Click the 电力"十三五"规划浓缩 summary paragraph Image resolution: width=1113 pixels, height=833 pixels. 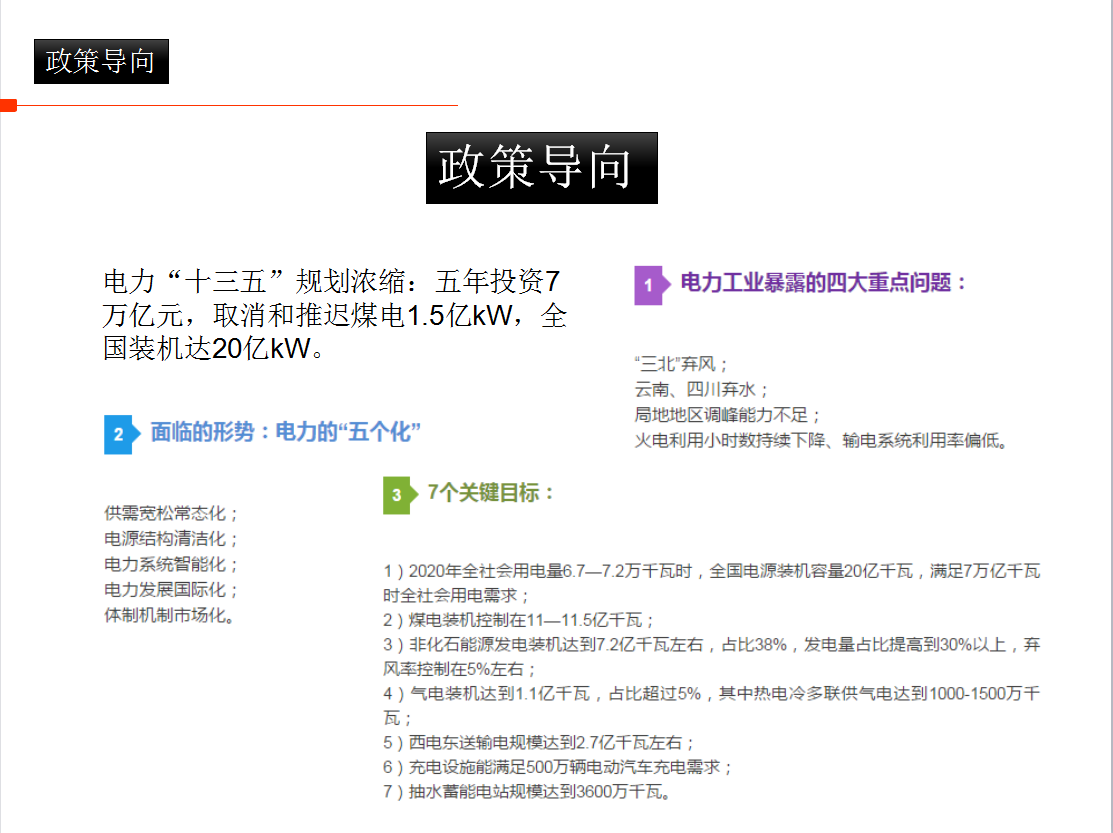pyautogui.click(x=335, y=316)
